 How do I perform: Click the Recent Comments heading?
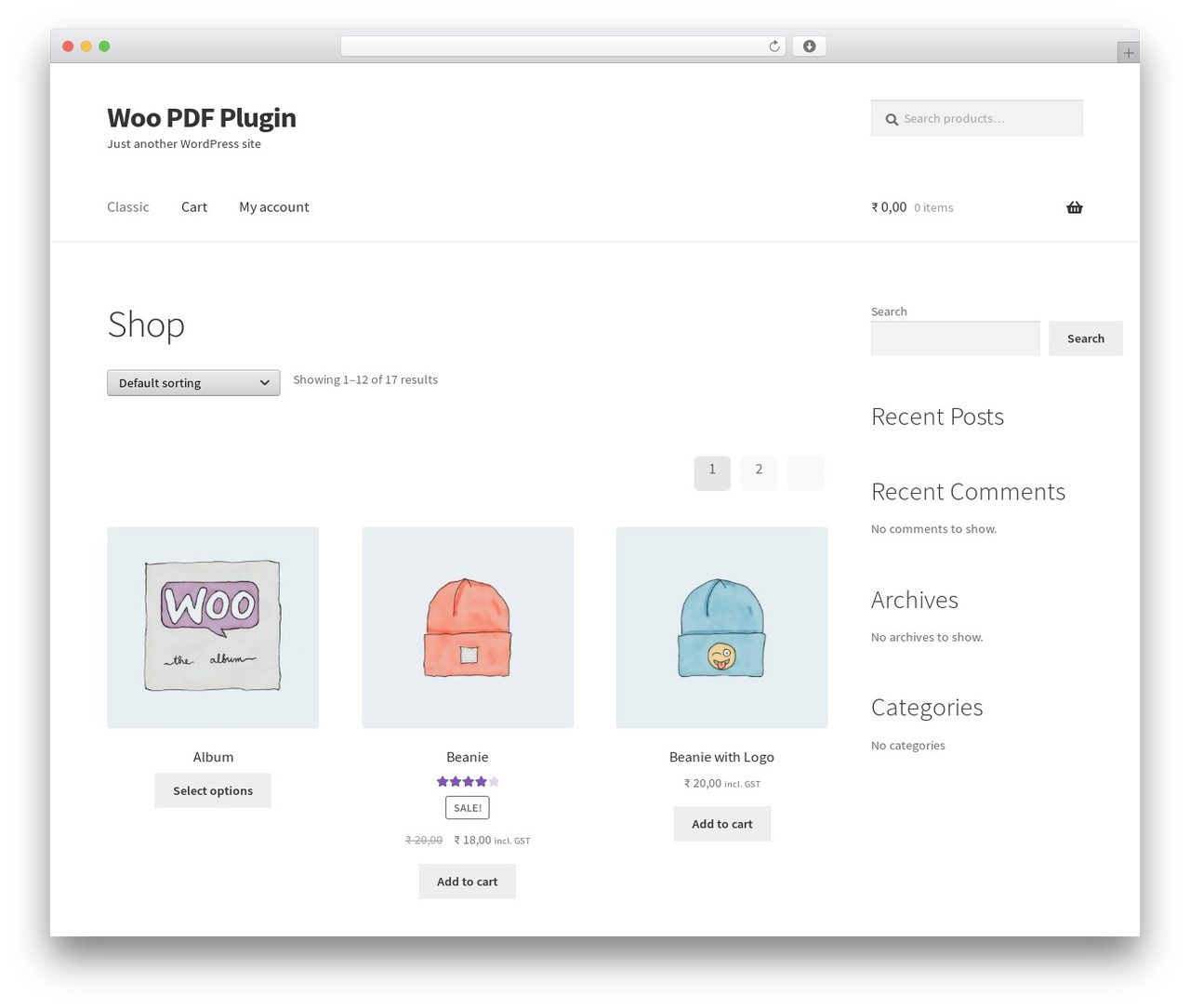tap(968, 492)
